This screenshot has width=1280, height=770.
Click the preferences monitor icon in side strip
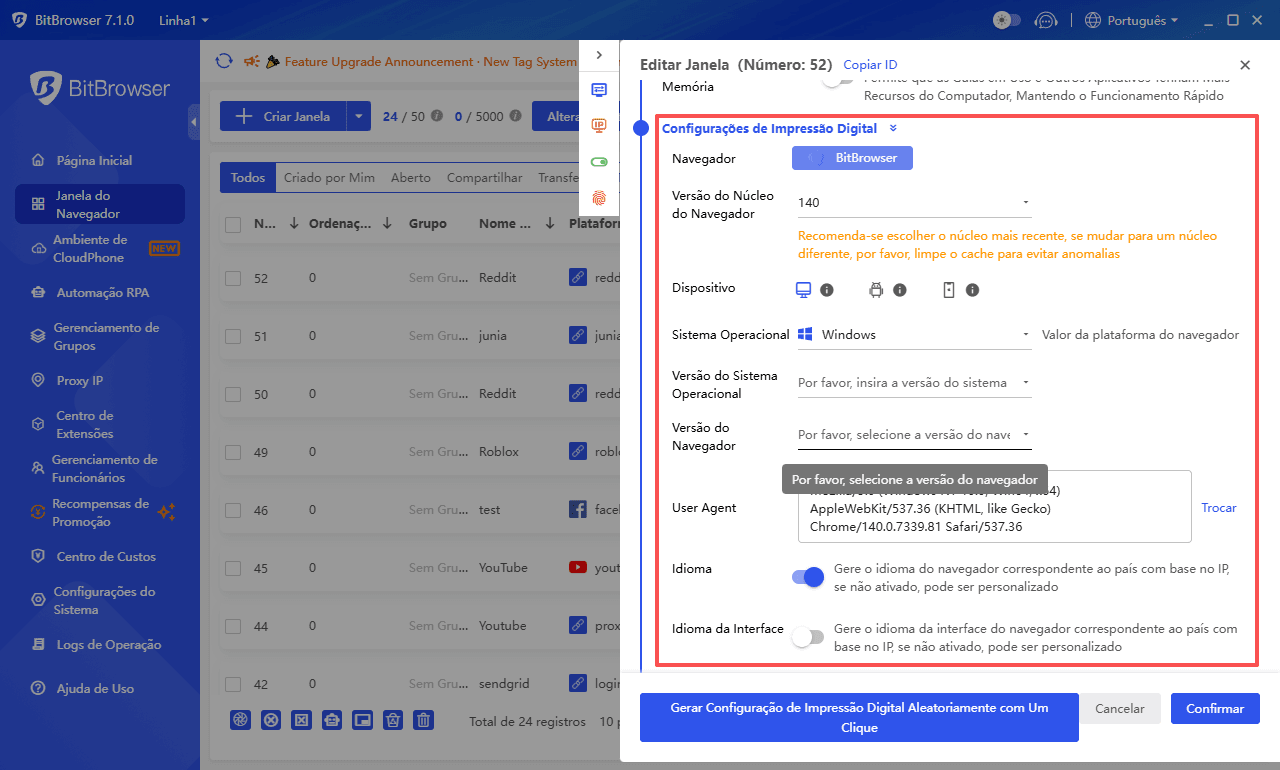[x=599, y=90]
